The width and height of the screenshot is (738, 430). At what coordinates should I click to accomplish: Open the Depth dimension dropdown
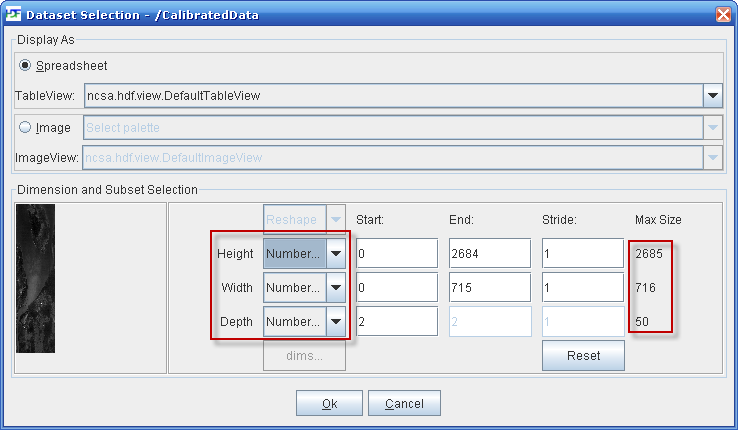coord(336,322)
